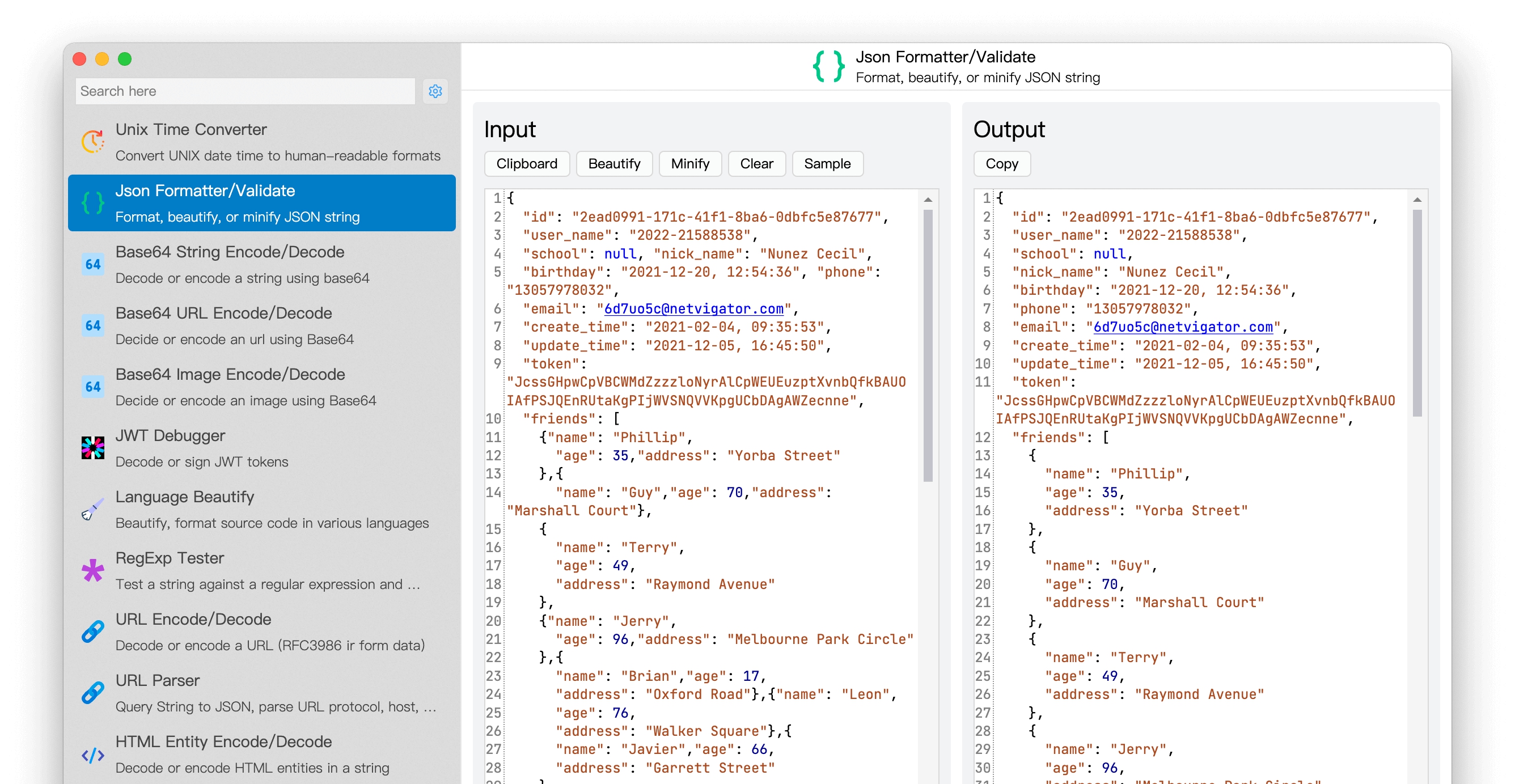Click into the Search here field
This screenshot has height=784, width=1515.
245,91
